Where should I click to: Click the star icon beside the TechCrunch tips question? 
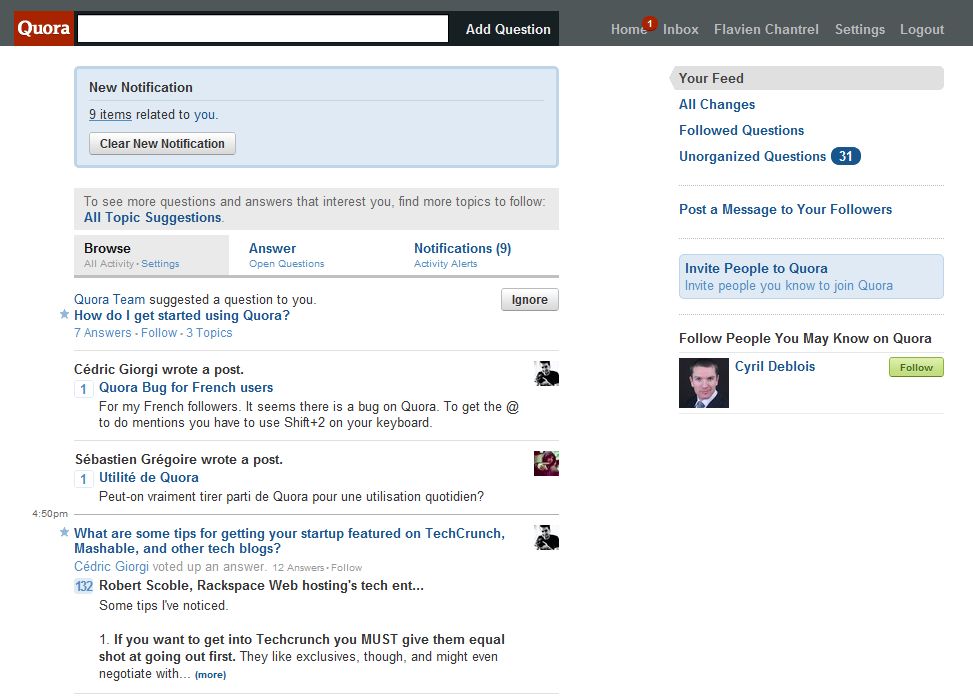click(x=64, y=532)
